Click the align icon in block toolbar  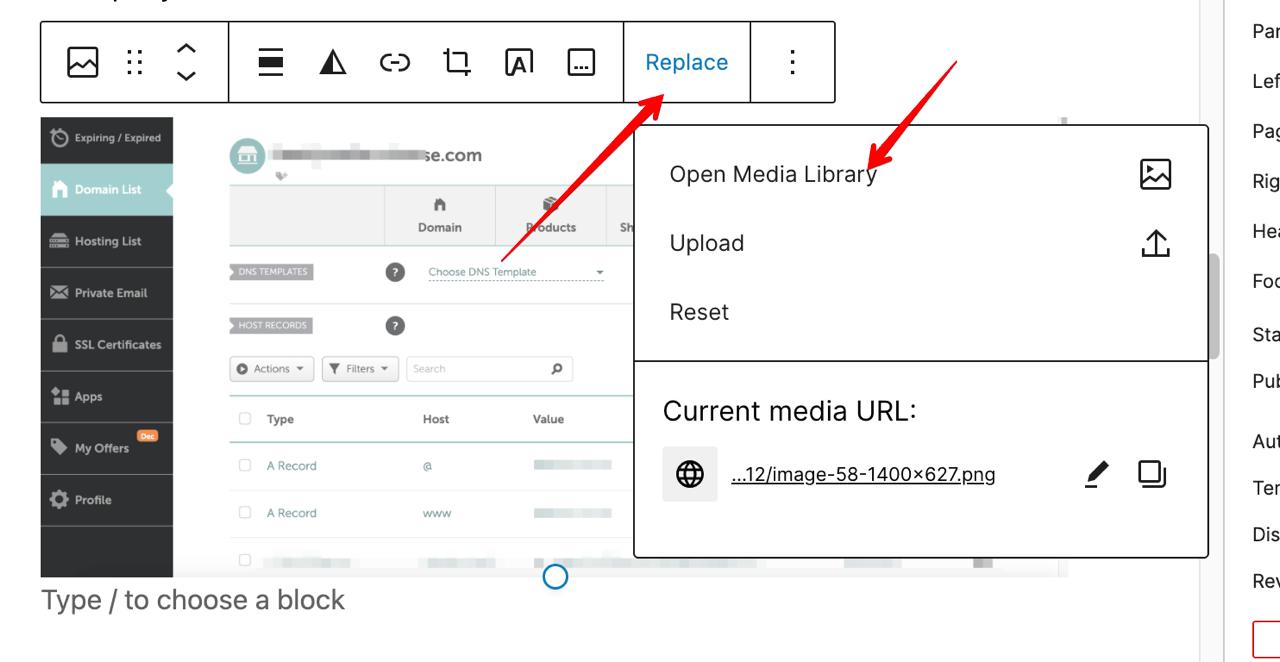click(270, 62)
